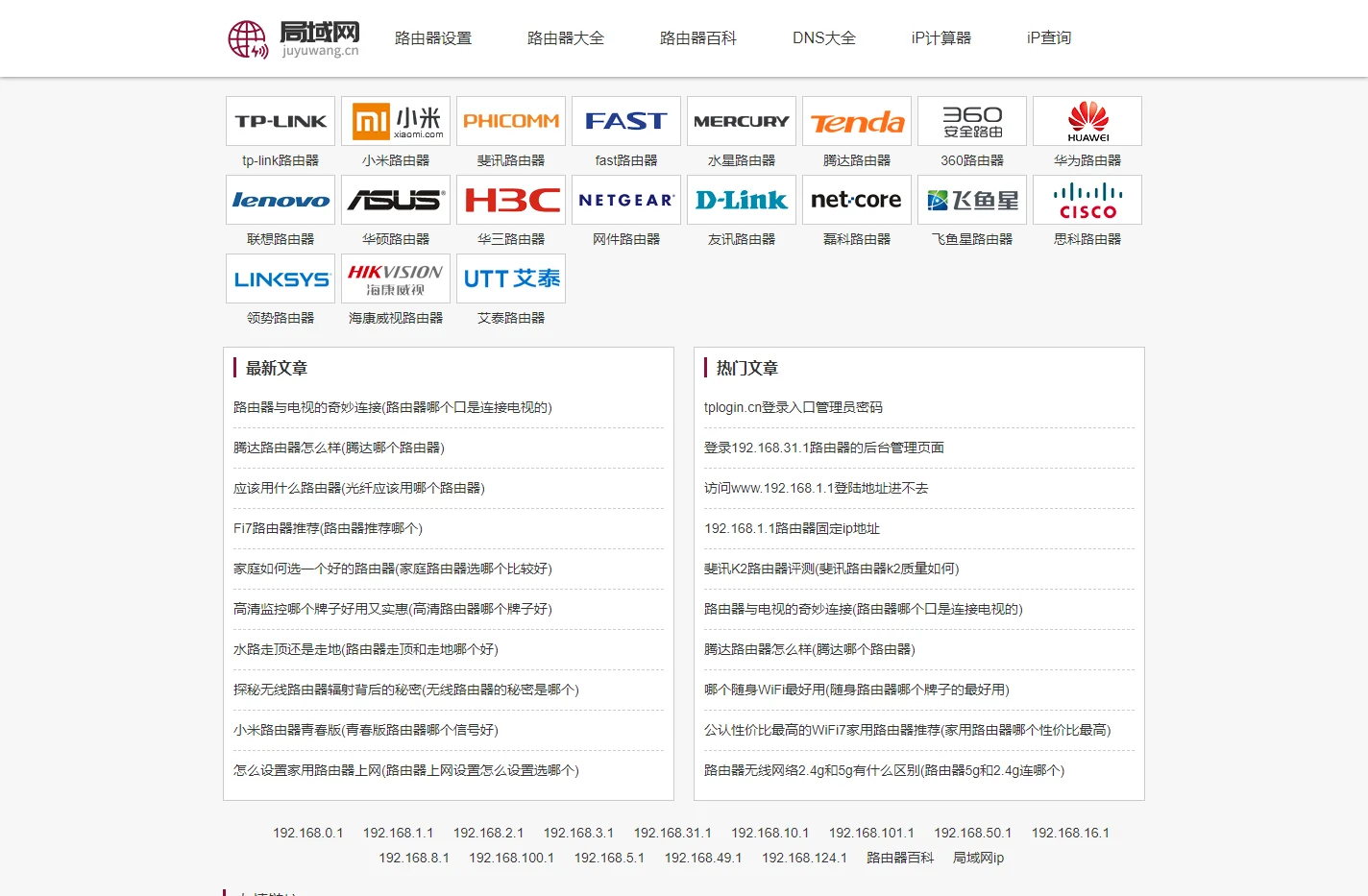
Task: Read 怎么设置家用路由器上网 article
Action: 406,770
